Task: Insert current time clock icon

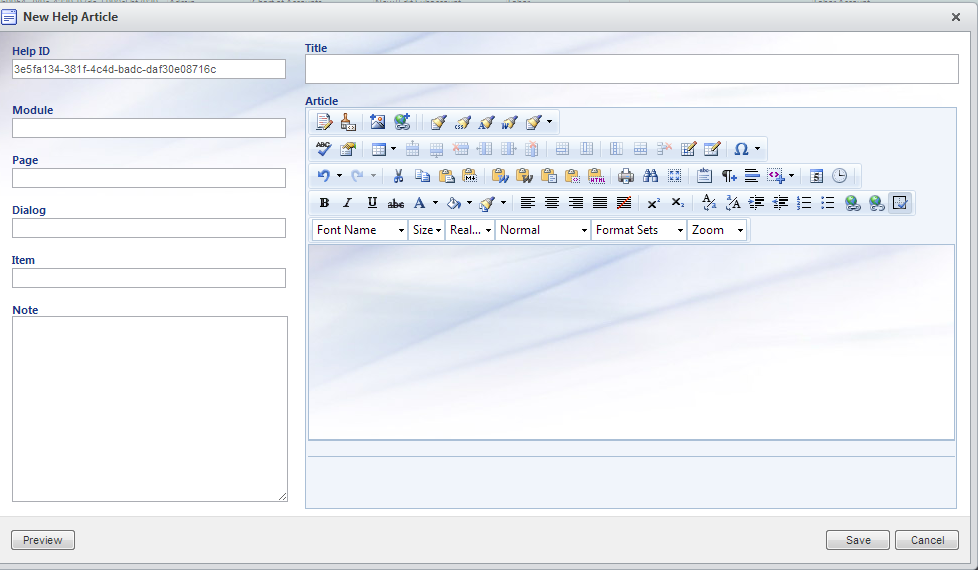Action: tap(840, 176)
